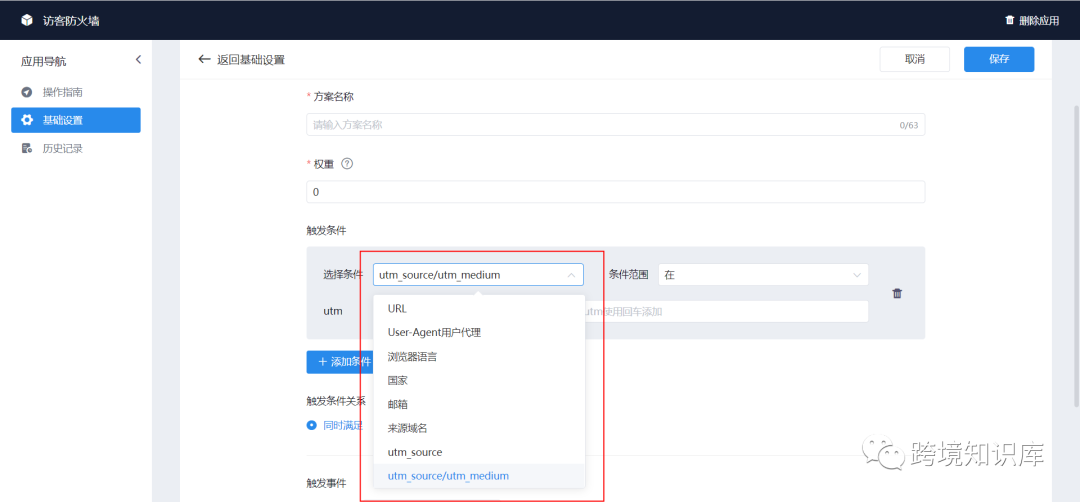Click the 删除应用 text in the header

(1039, 21)
